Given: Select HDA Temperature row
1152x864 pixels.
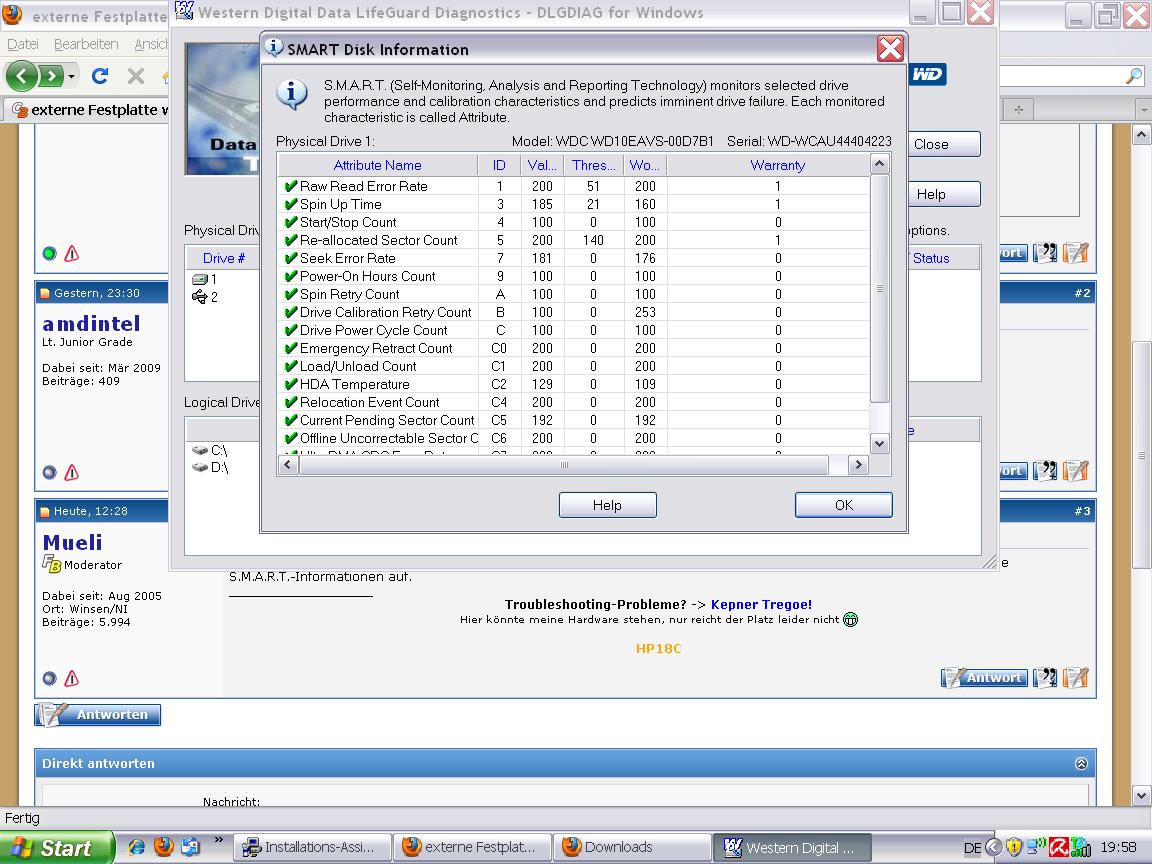Looking at the screenshot, I should 573,384.
